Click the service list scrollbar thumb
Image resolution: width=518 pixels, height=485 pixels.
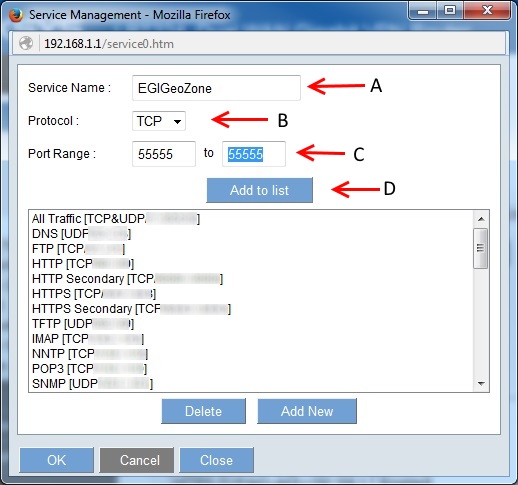pyautogui.click(x=481, y=248)
